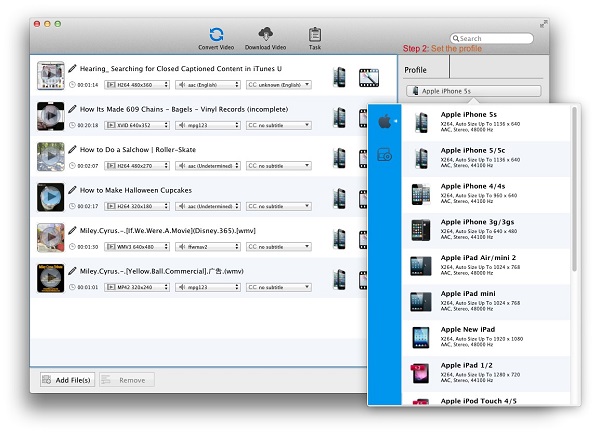
Task: Choose Apple iPad mini profile
Action: coord(486,302)
